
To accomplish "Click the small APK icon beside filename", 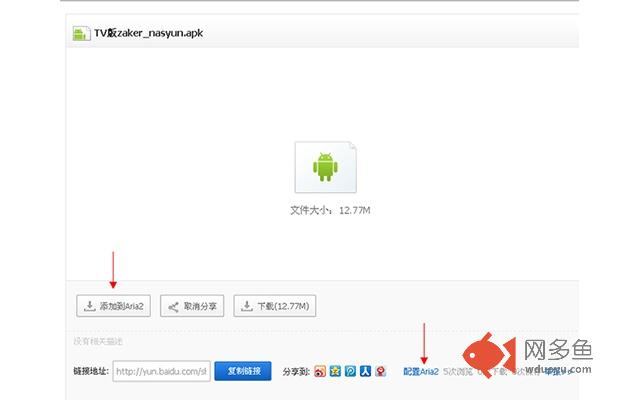I will click(x=81, y=33).
